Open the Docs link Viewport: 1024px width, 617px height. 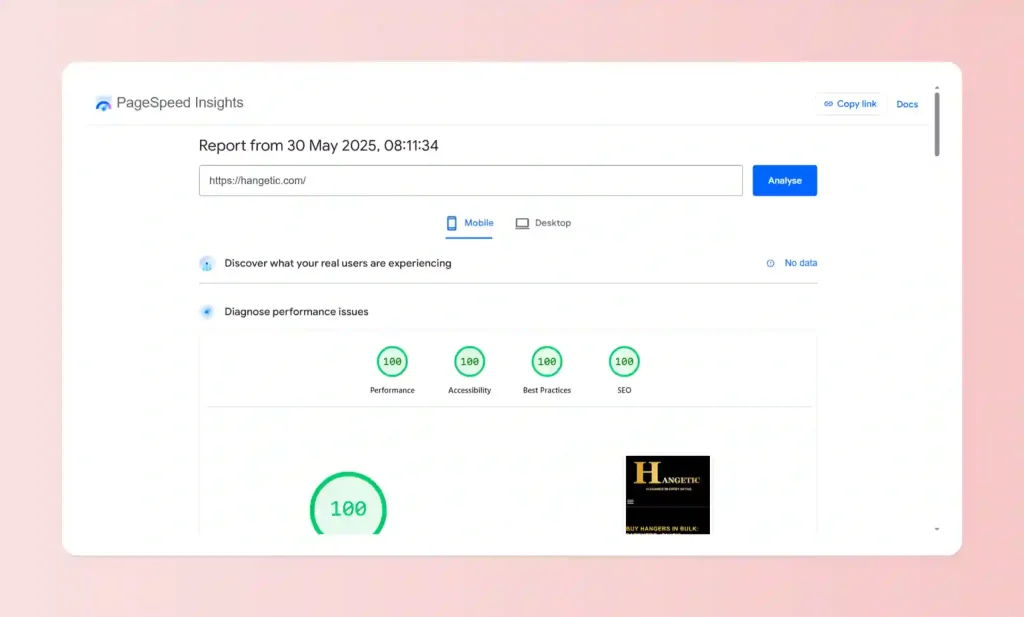click(906, 103)
